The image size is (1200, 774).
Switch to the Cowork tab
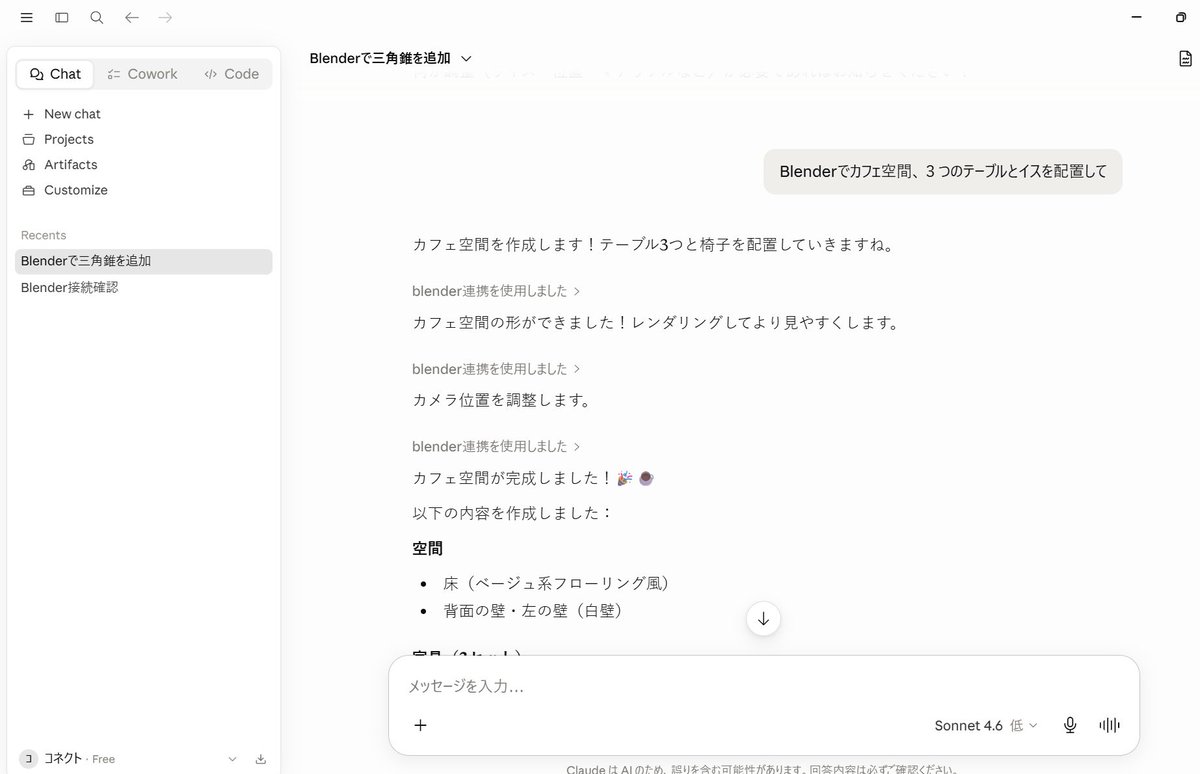point(142,74)
